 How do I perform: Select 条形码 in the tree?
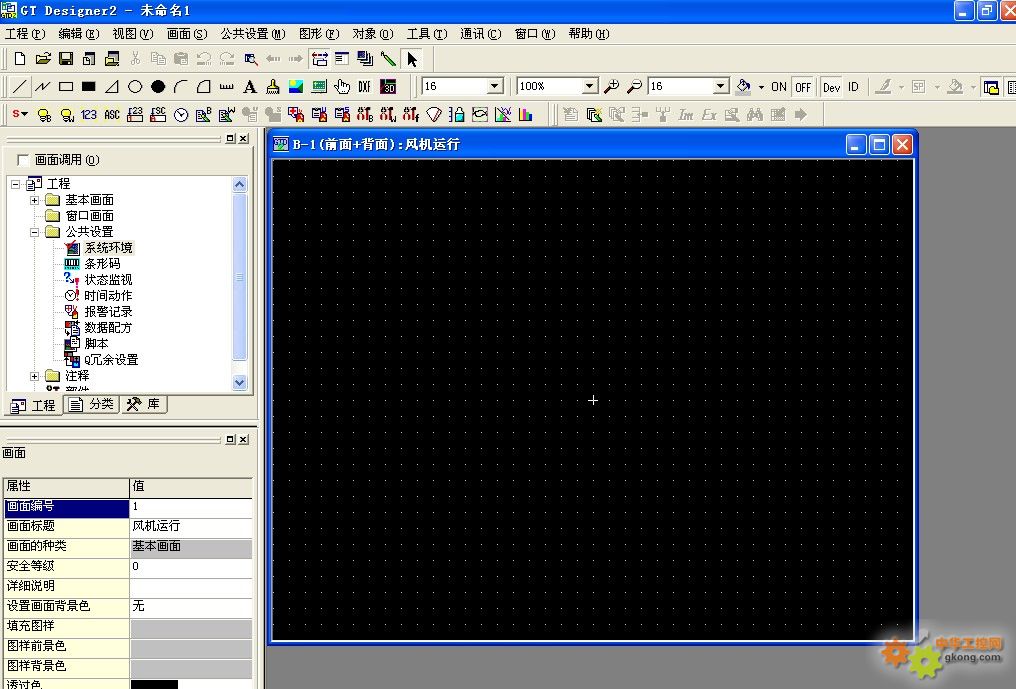point(102,264)
